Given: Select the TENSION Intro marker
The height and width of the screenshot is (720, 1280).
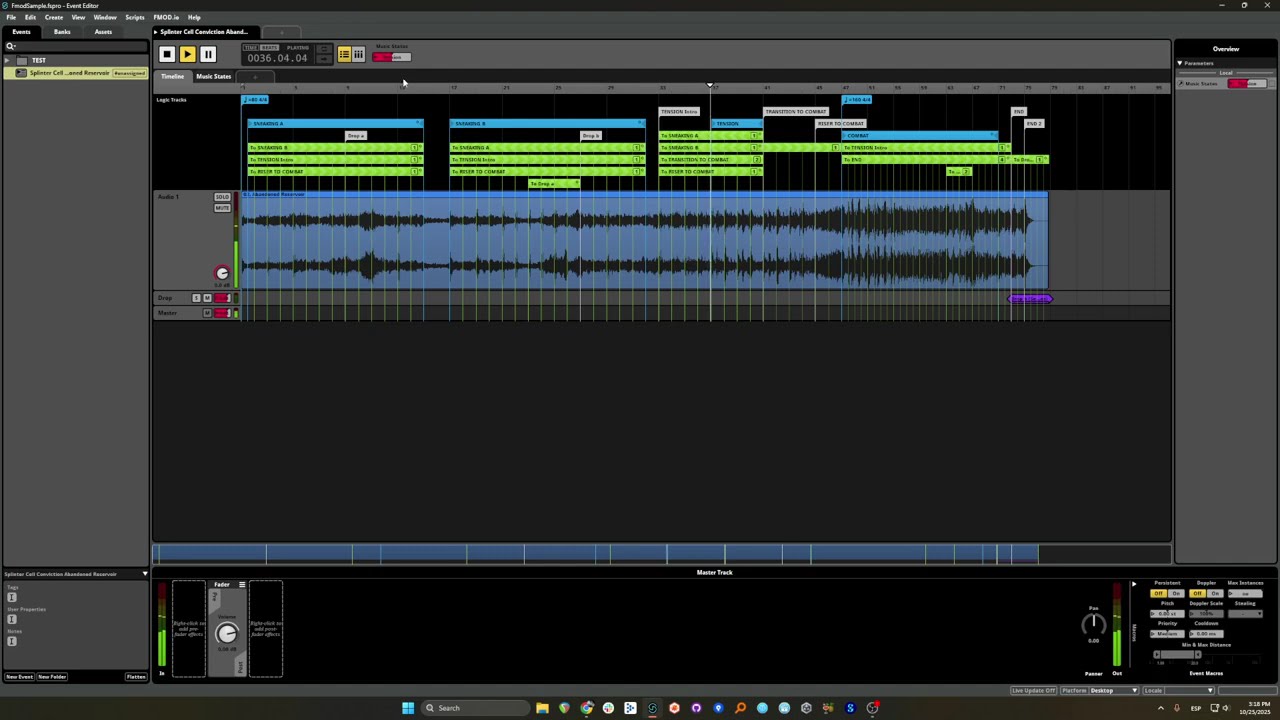Looking at the screenshot, I should [678, 112].
